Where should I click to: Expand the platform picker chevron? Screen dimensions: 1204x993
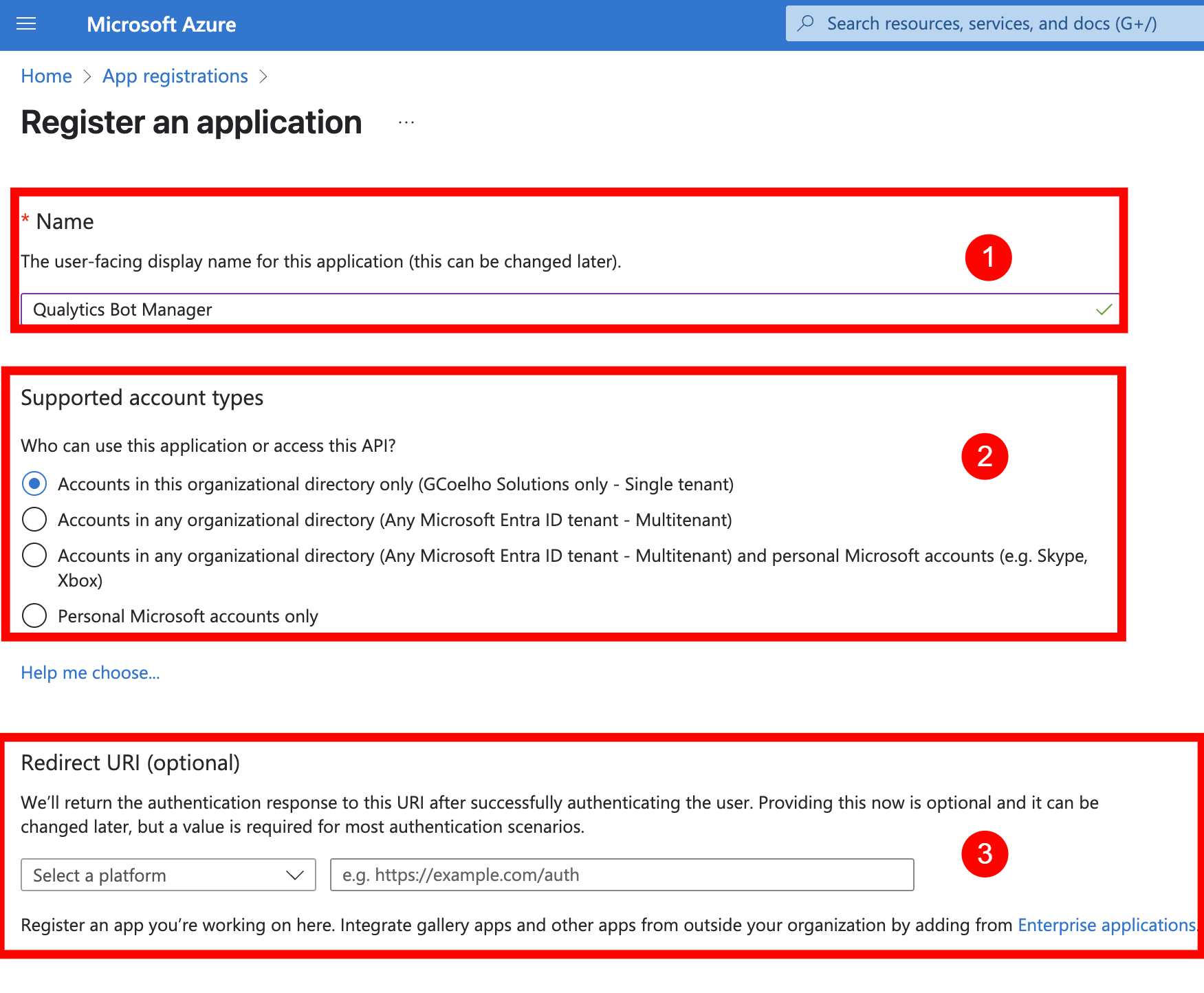click(x=295, y=875)
